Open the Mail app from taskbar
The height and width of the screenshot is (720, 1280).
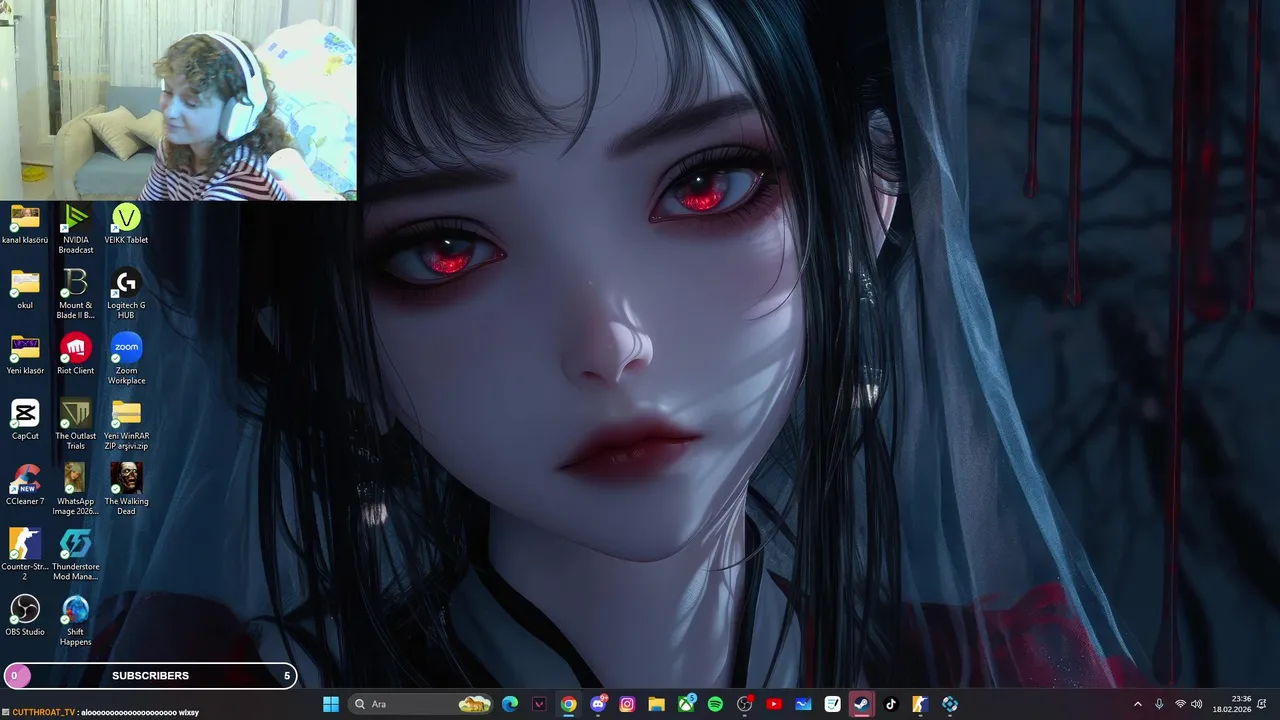point(803,704)
